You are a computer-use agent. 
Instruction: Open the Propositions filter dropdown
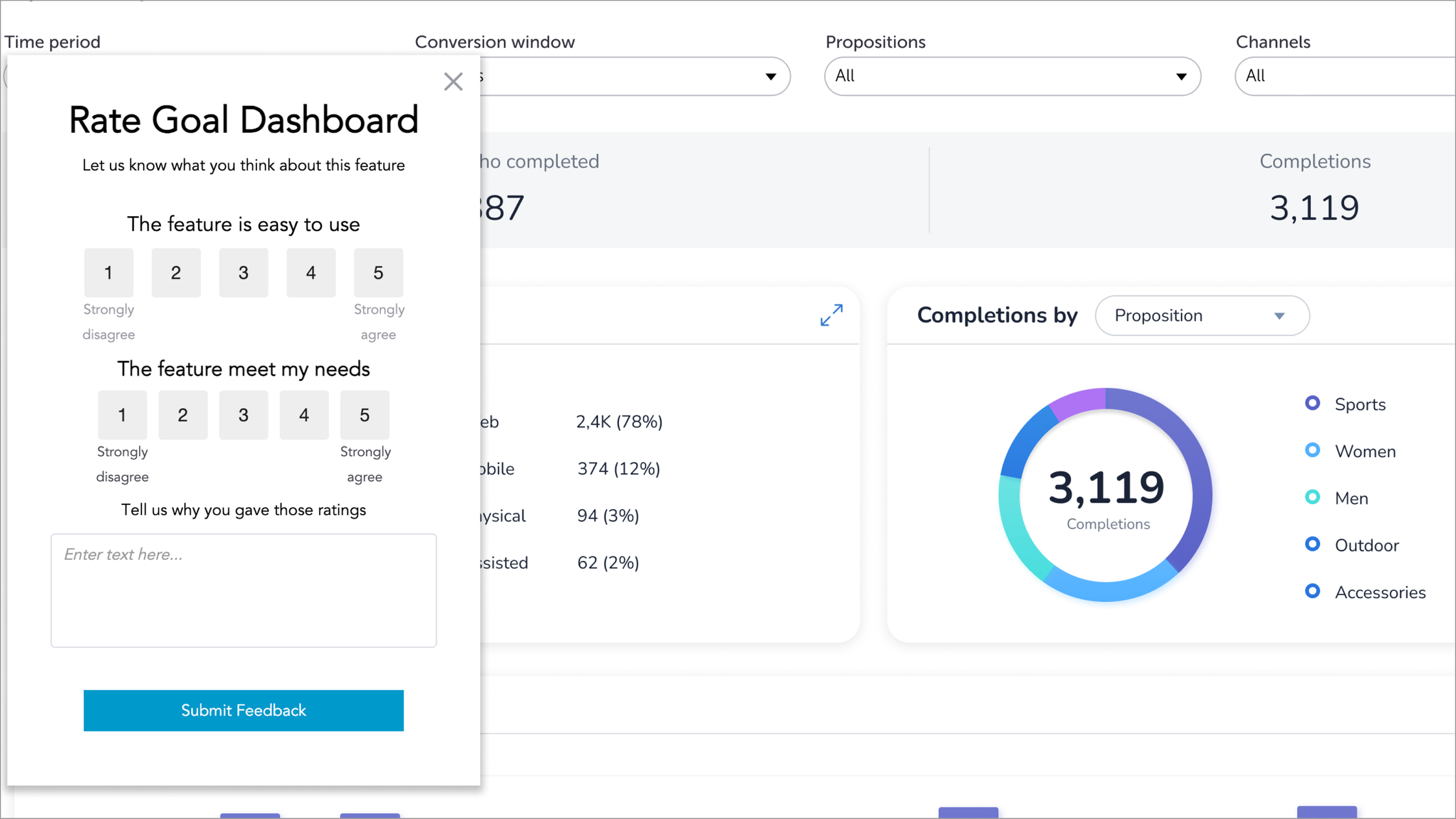(x=1012, y=76)
